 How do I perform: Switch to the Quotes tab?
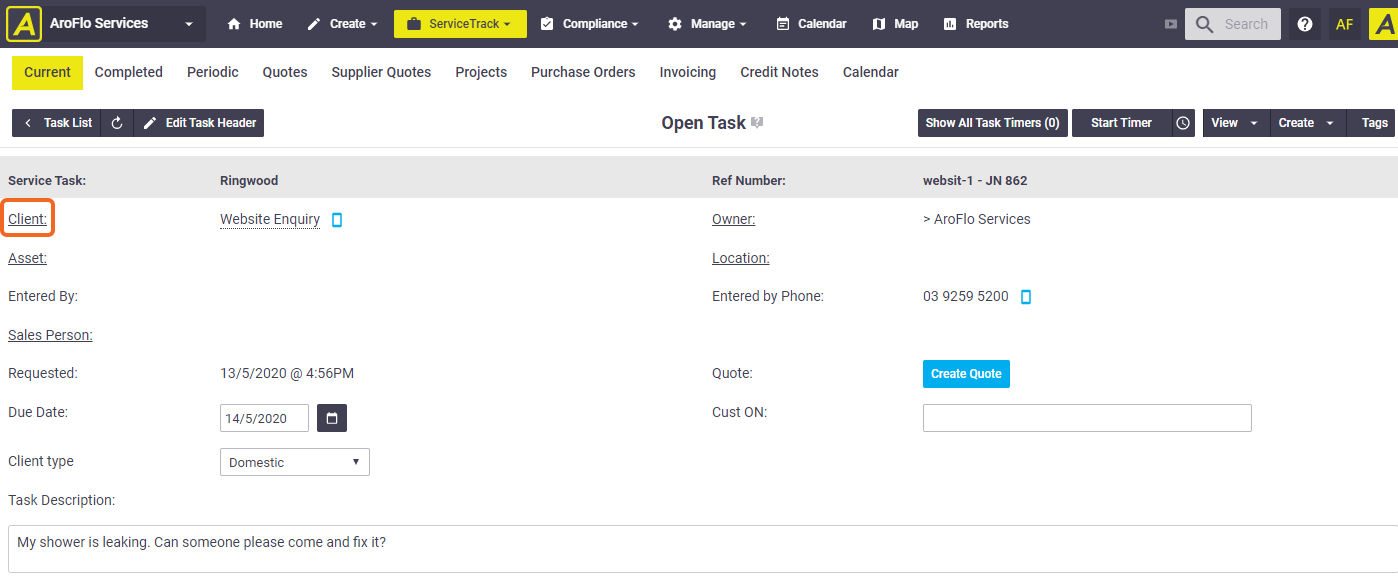click(285, 72)
